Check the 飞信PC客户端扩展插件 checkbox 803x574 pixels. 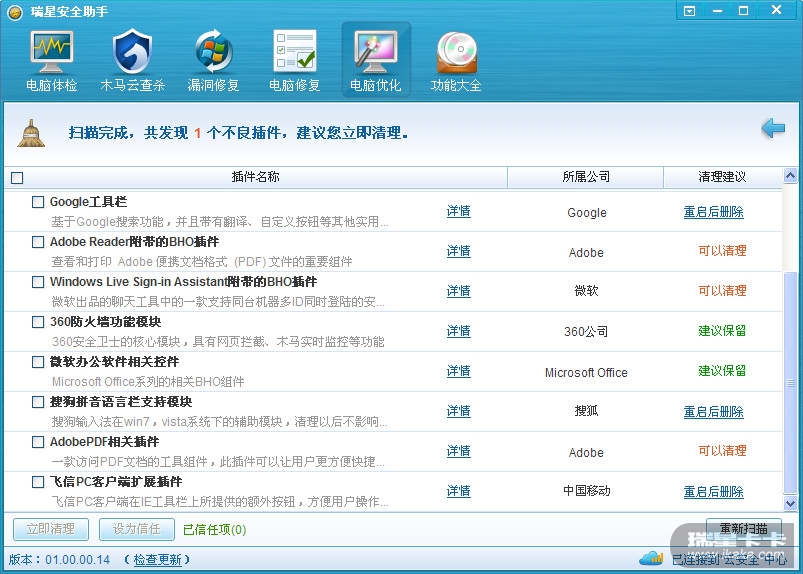(38, 481)
